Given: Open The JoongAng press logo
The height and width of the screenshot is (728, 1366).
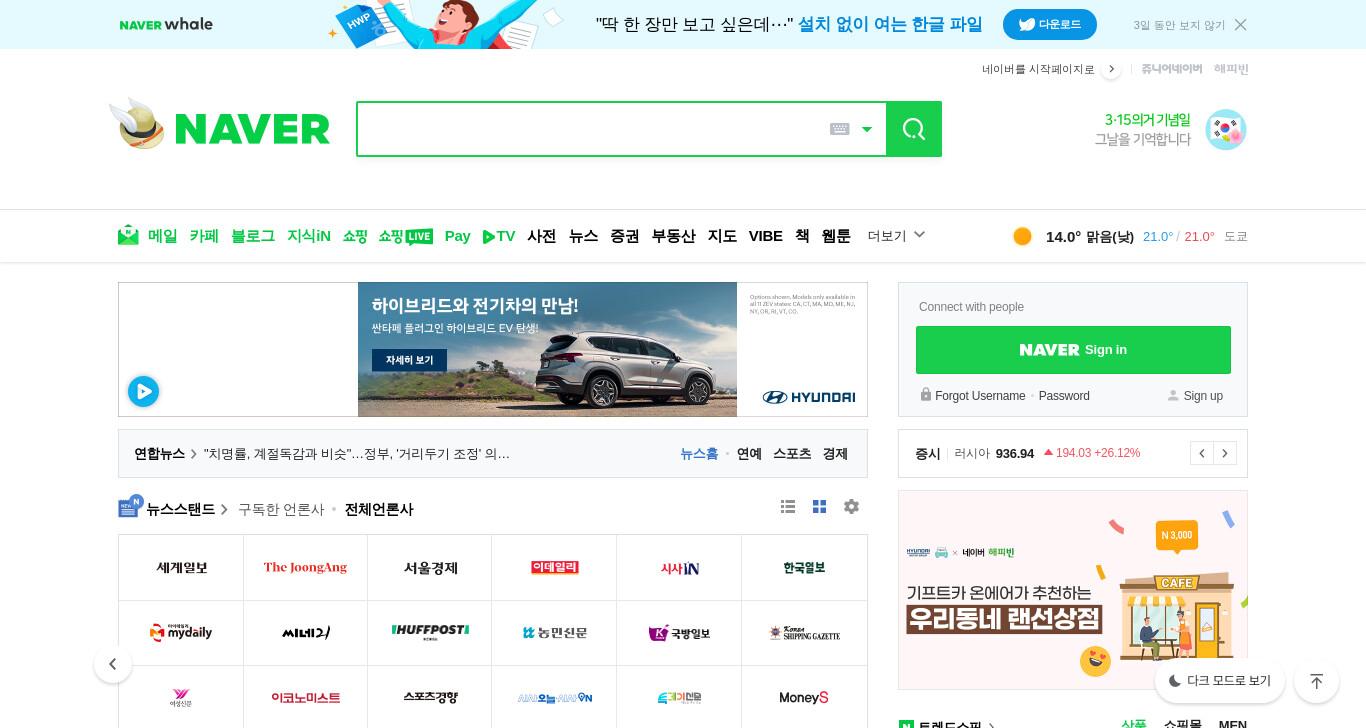Looking at the screenshot, I should 305,568.
